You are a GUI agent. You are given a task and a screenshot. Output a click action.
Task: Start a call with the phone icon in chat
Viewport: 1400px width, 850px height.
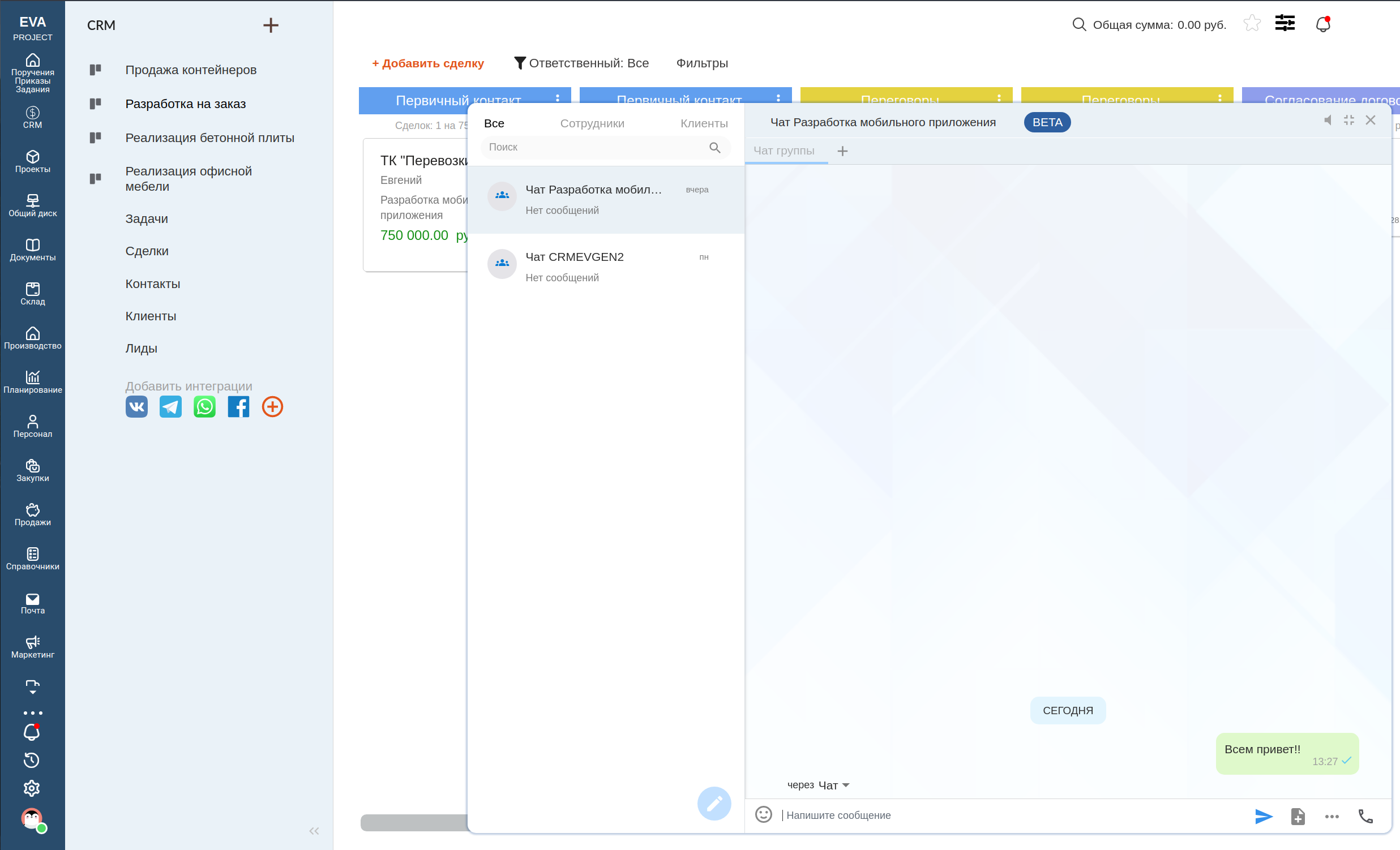1366,816
